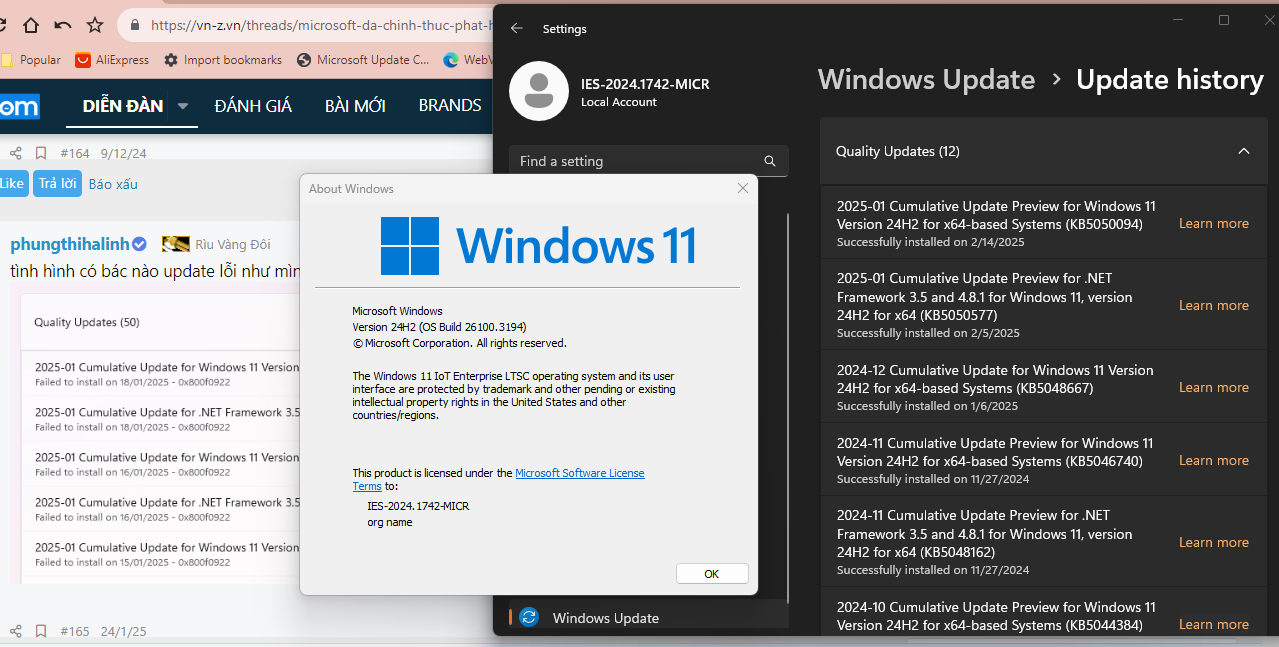Click Windows Update breadcrumb in Settings header
Image resolution: width=1279 pixels, height=647 pixels.
point(926,80)
